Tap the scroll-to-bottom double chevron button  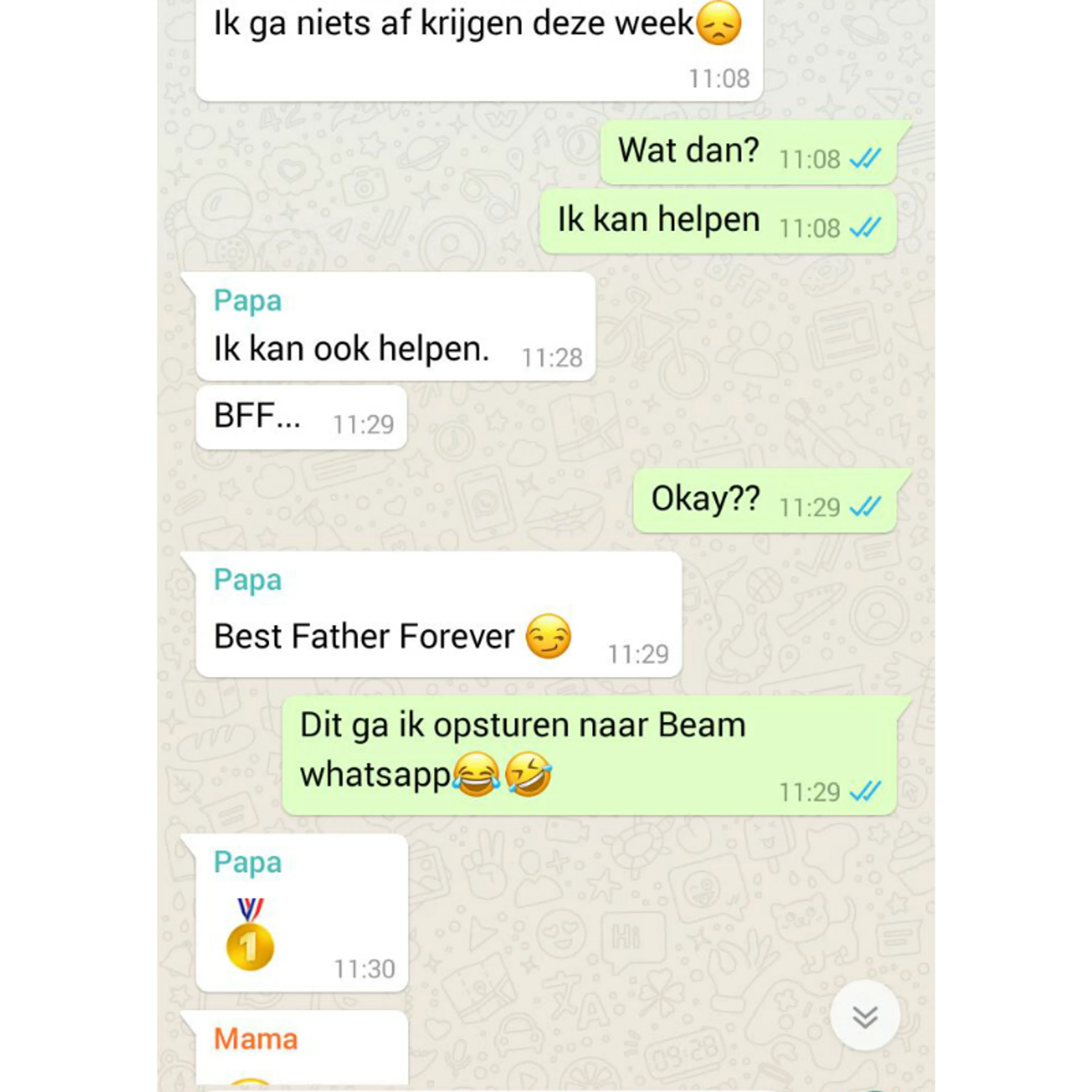point(865,1016)
